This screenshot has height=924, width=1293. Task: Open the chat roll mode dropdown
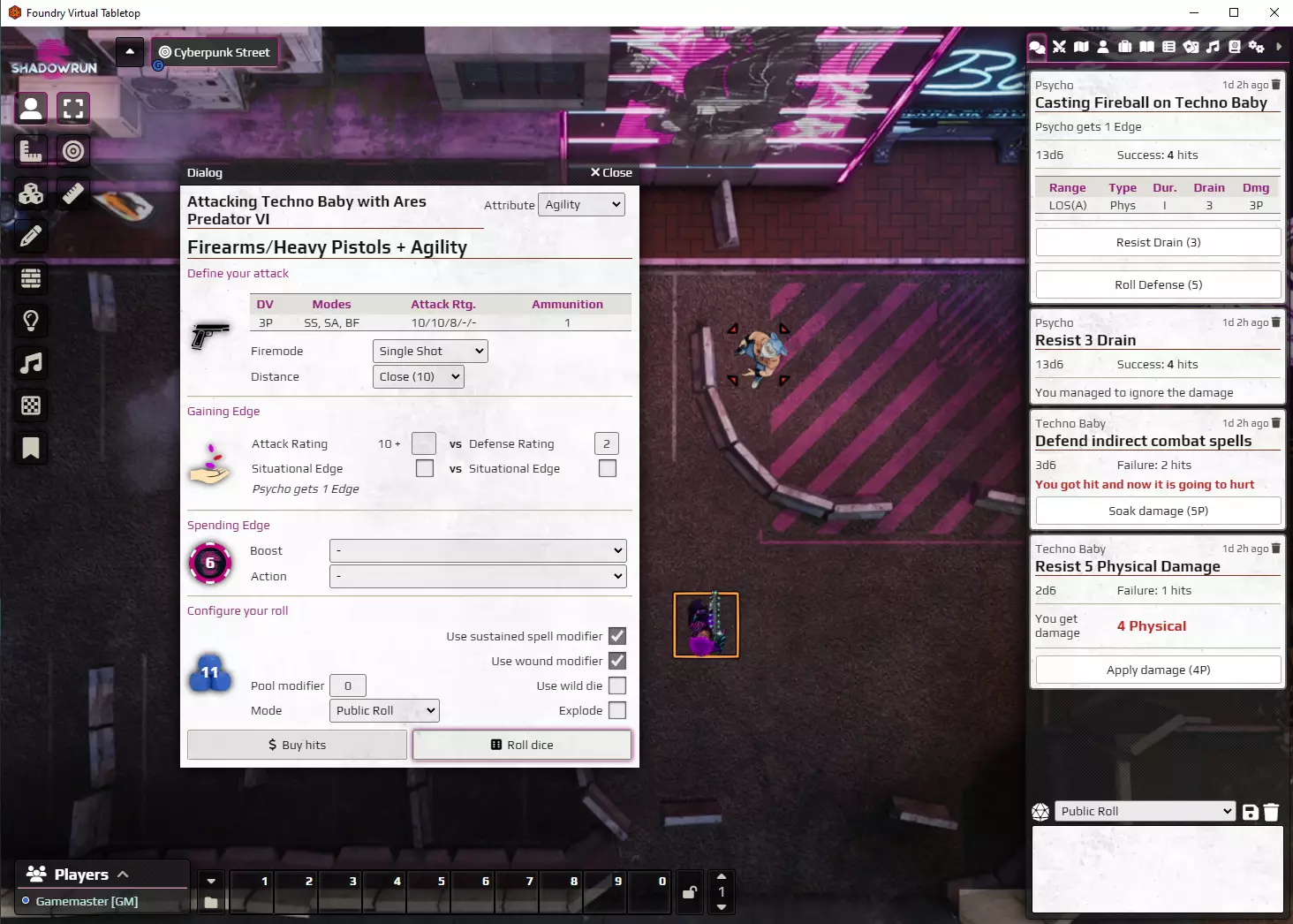(1145, 811)
